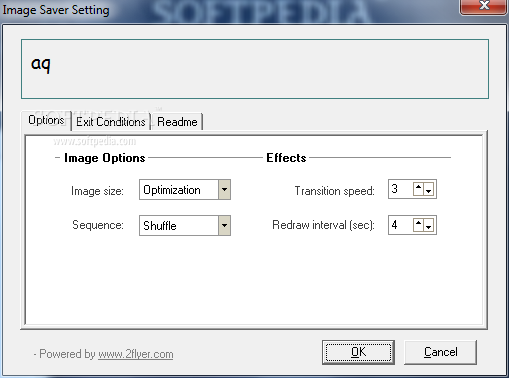Dismiss the dialog with the Cancel button
The width and height of the screenshot is (509, 378).
click(x=440, y=352)
